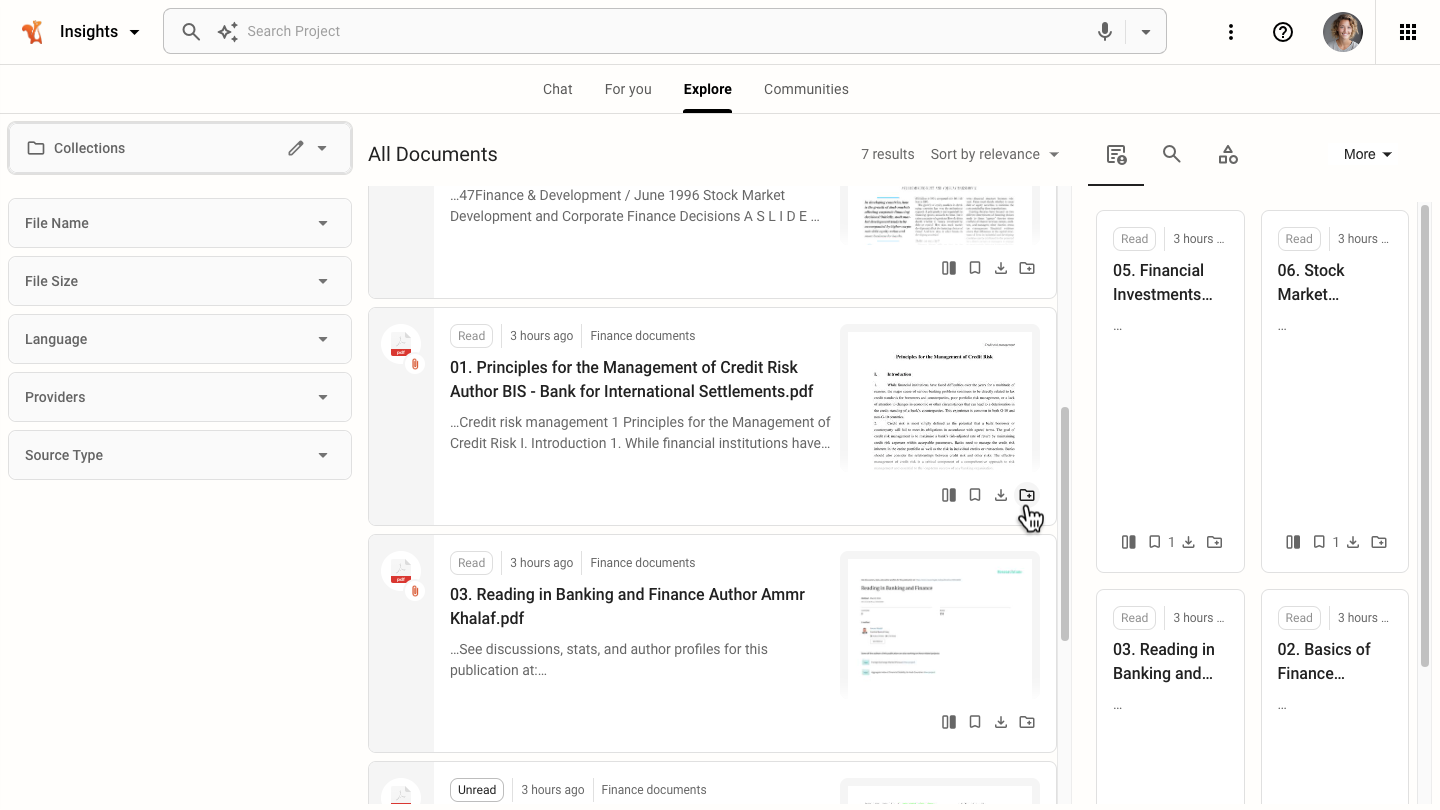Screen dimensions: 1440x810
Task: Open the 06. Stock Market card title
Action: [x=1311, y=282]
